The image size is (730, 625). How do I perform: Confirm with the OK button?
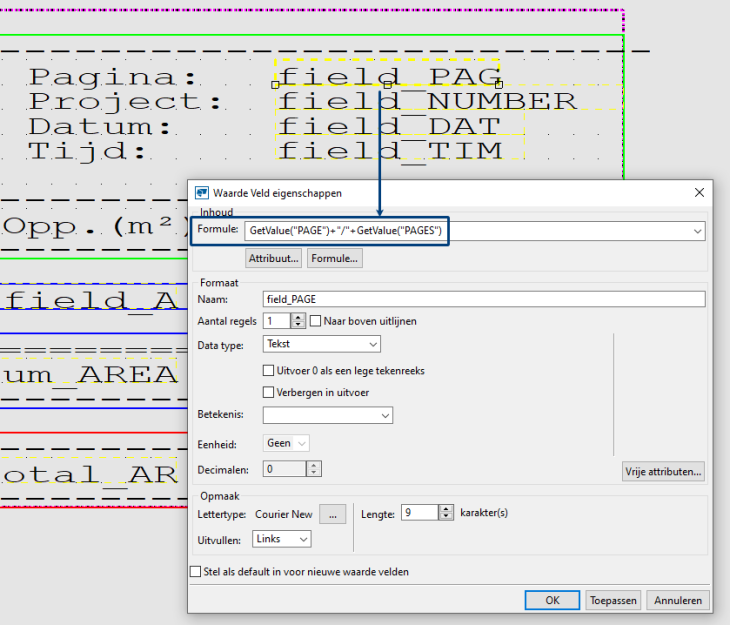(x=552, y=601)
